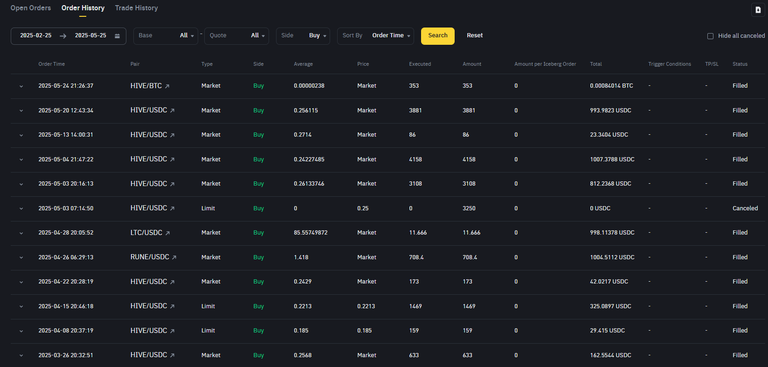Open the export file icon at top right

point(758,10)
